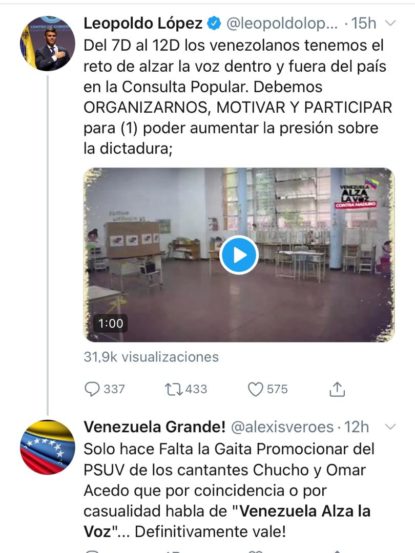
Task: Open the 12h reply timestamp
Action: pos(356,427)
